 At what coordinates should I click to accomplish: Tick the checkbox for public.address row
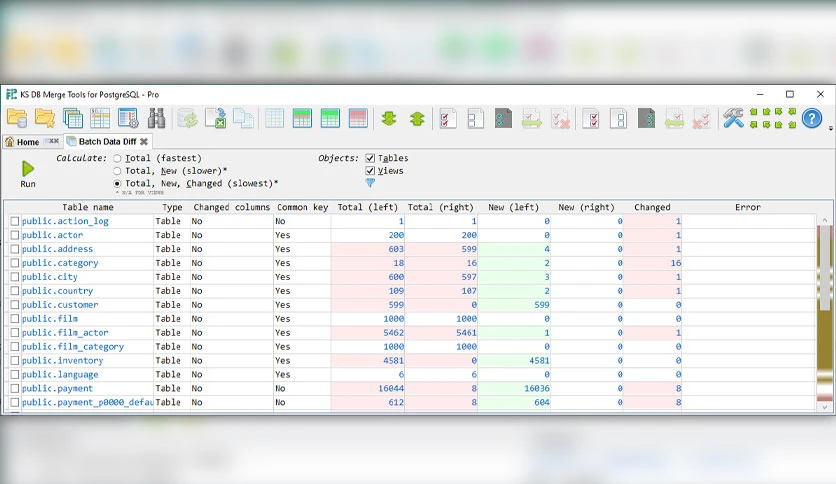pos(15,249)
